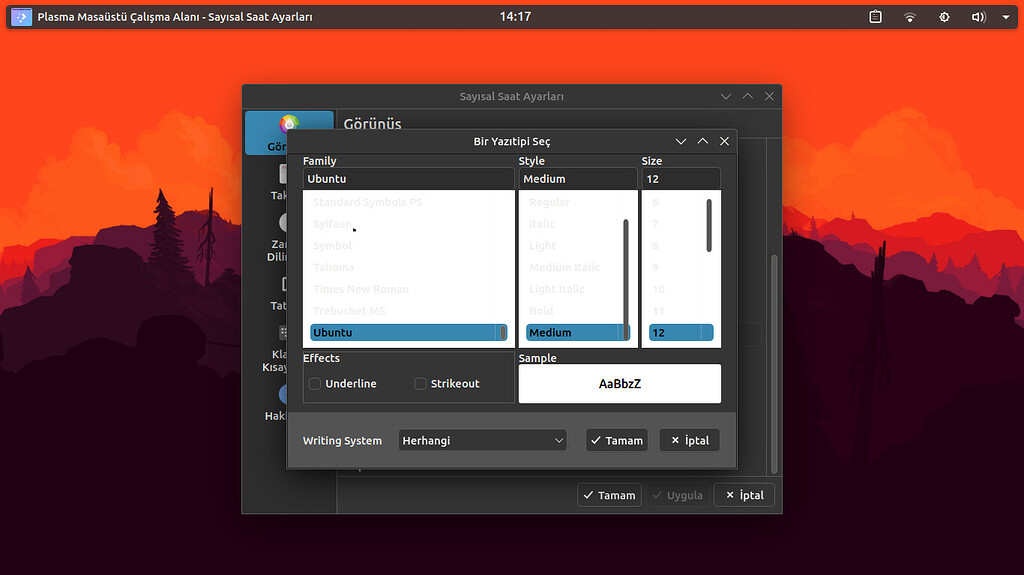Click the Style list scrollbar
Viewport: 1024px width, 575px height.
coord(626,279)
